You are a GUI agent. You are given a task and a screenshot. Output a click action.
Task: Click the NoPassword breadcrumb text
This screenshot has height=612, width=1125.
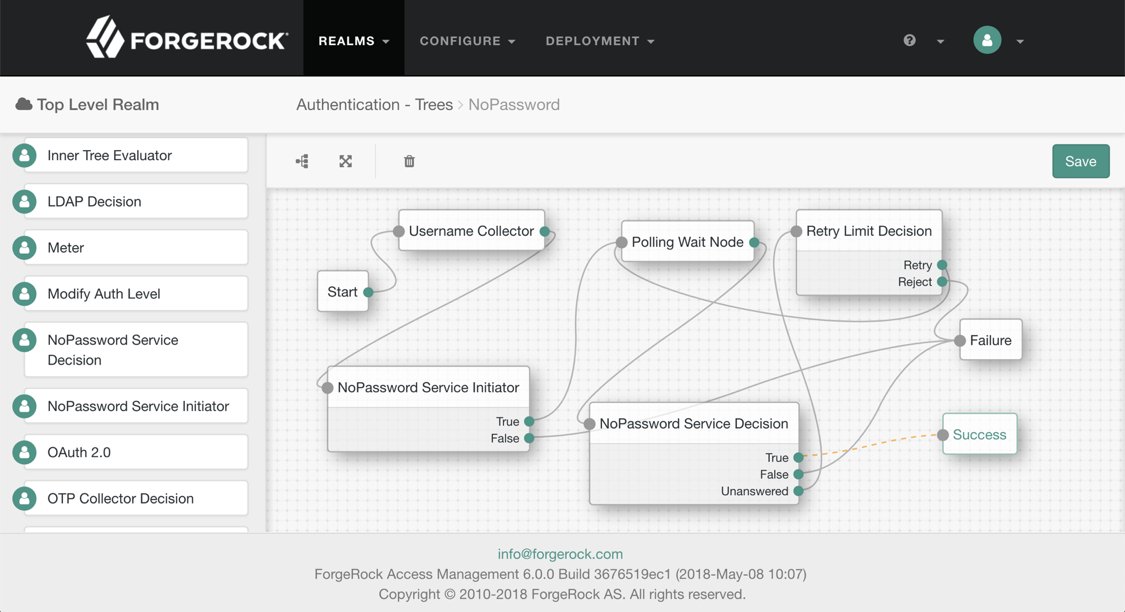pos(514,105)
